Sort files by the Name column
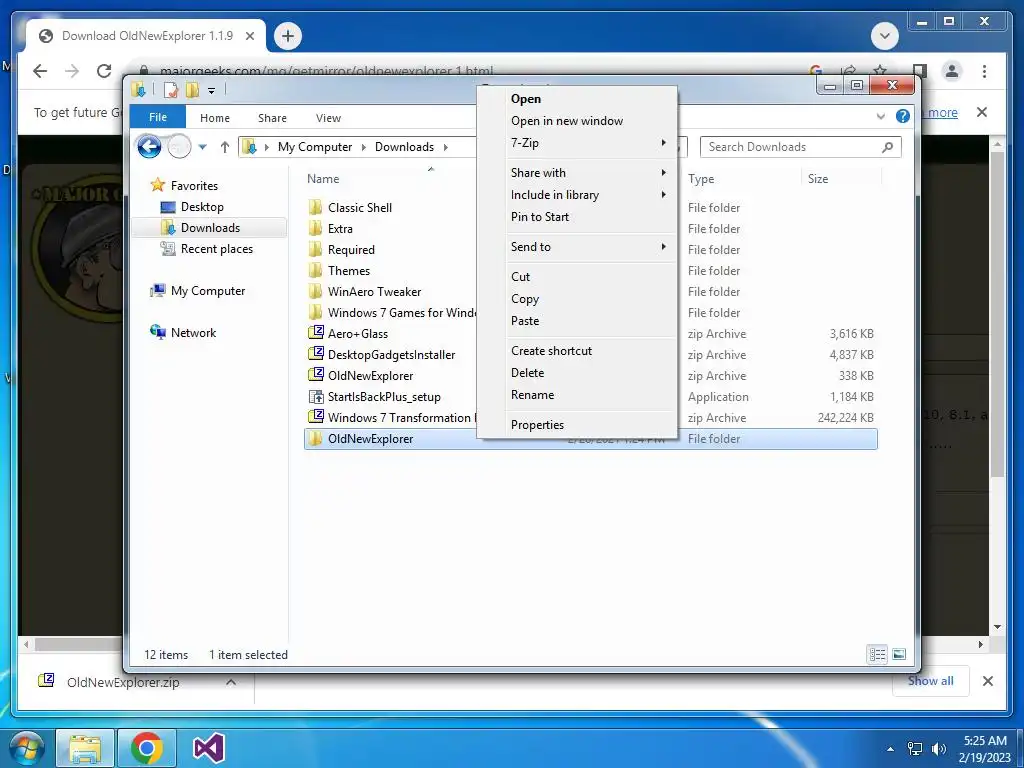 point(323,179)
